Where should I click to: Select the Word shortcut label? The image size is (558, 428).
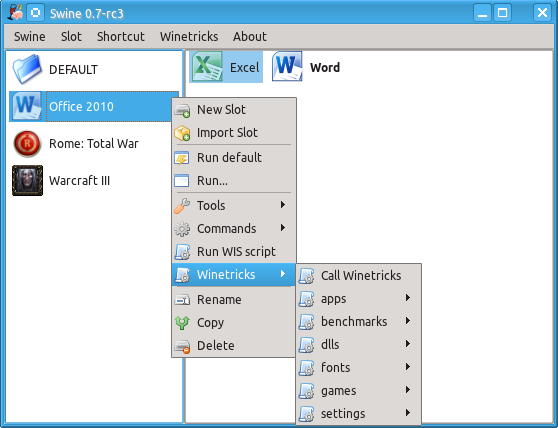click(x=325, y=68)
